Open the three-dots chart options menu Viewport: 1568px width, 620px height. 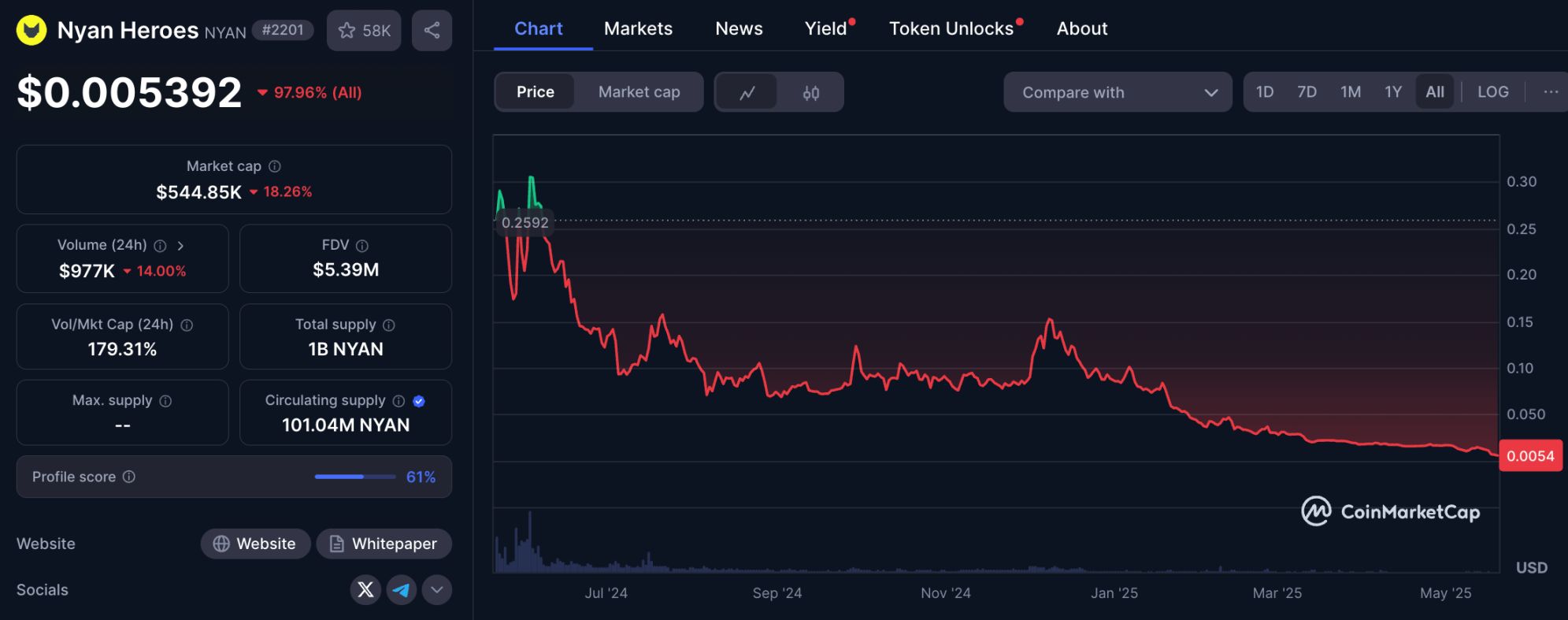[x=1550, y=92]
